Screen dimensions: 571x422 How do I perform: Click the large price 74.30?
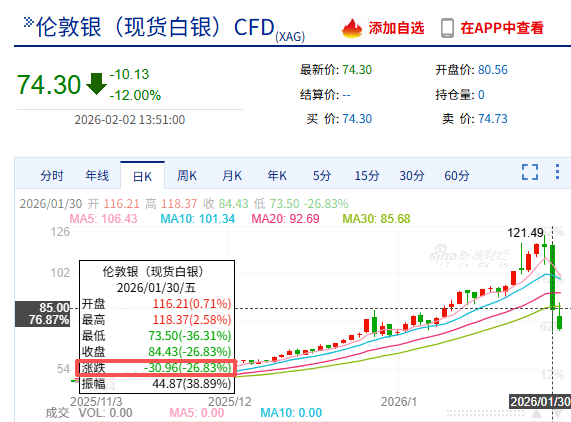click(49, 84)
